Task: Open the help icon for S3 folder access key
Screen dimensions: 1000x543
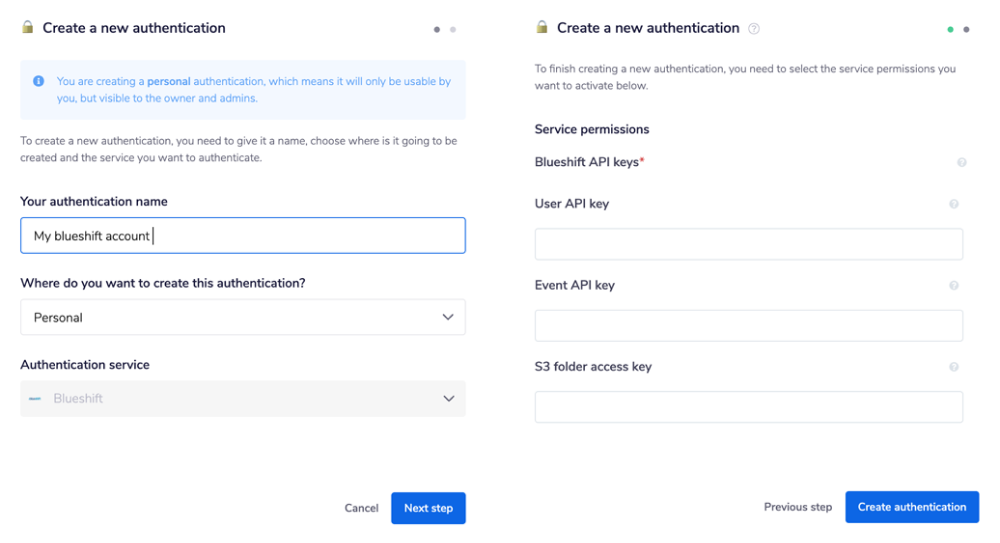Action: (954, 367)
